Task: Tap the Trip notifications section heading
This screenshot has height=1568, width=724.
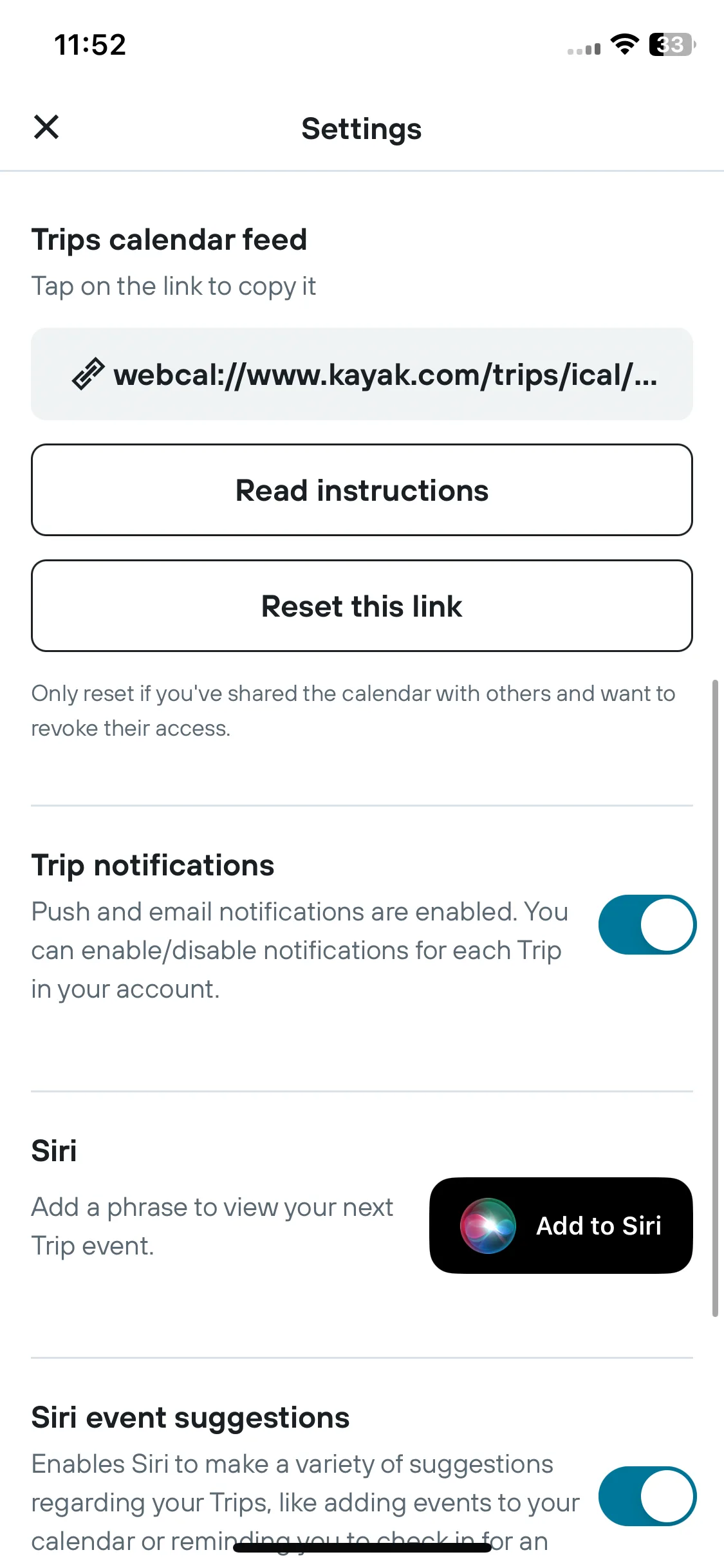Action: (153, 865)
